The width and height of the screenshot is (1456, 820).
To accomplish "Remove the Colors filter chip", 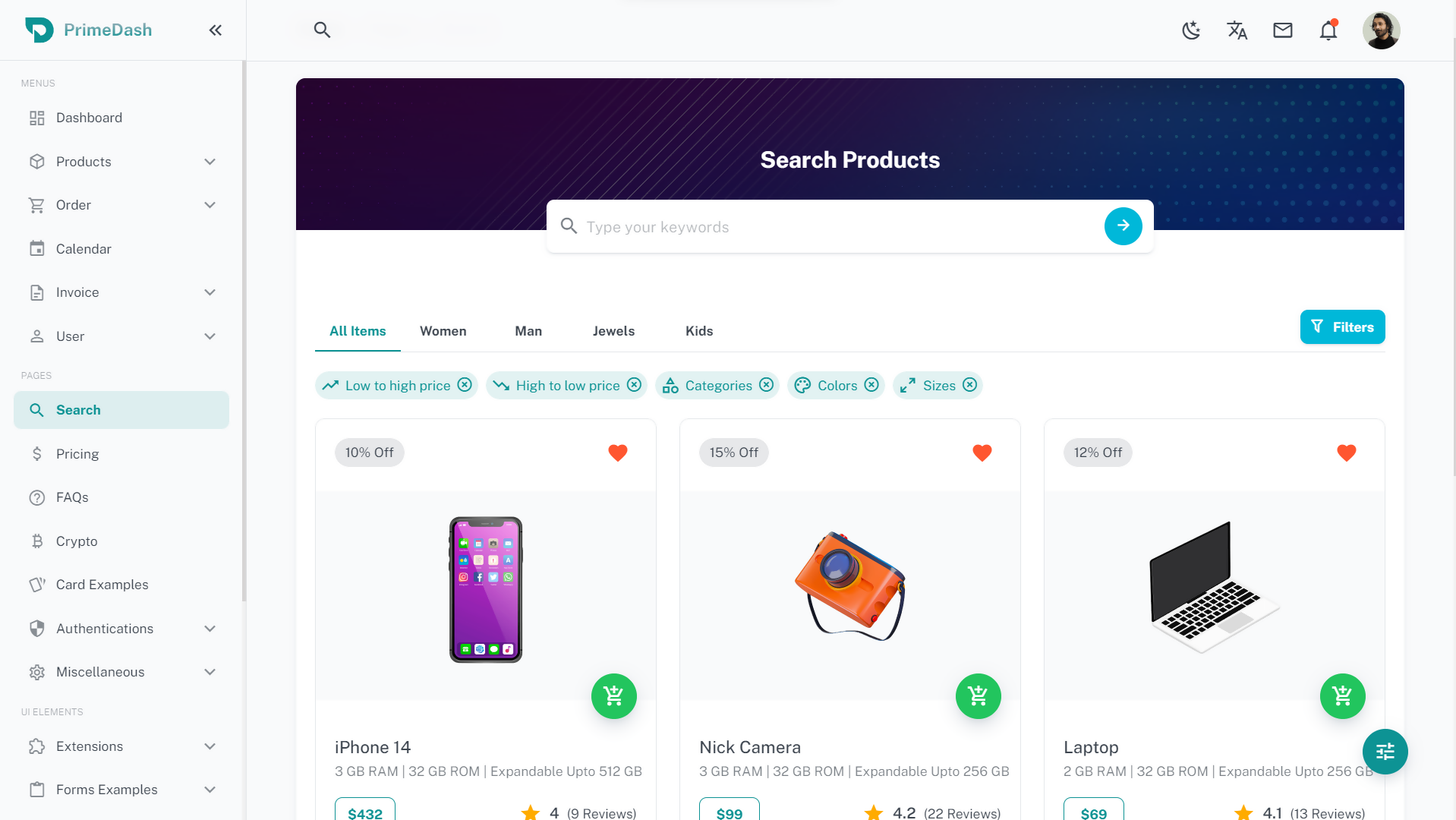I will 872,385.
